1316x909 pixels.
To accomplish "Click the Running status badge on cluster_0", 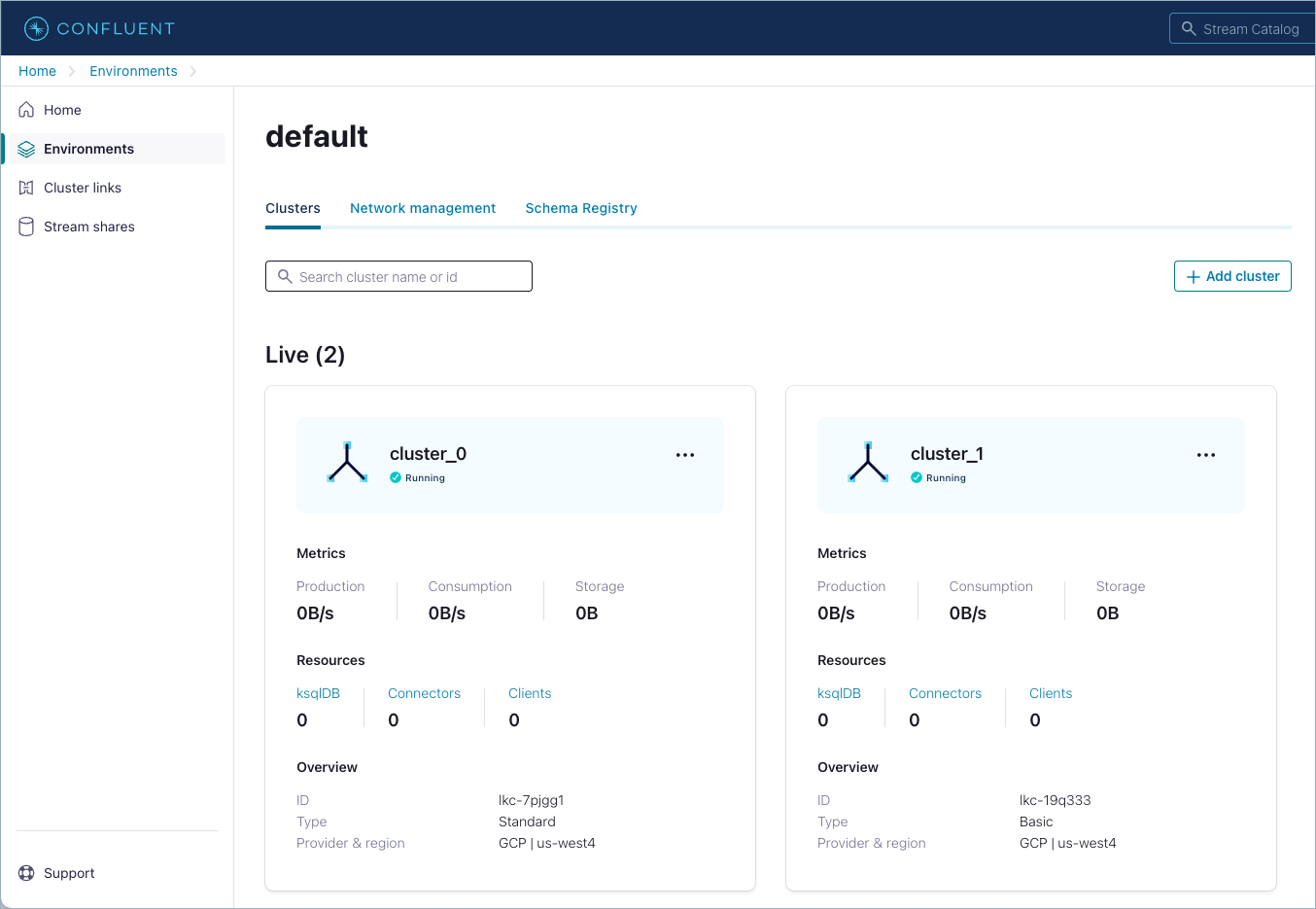I will 417,477.
